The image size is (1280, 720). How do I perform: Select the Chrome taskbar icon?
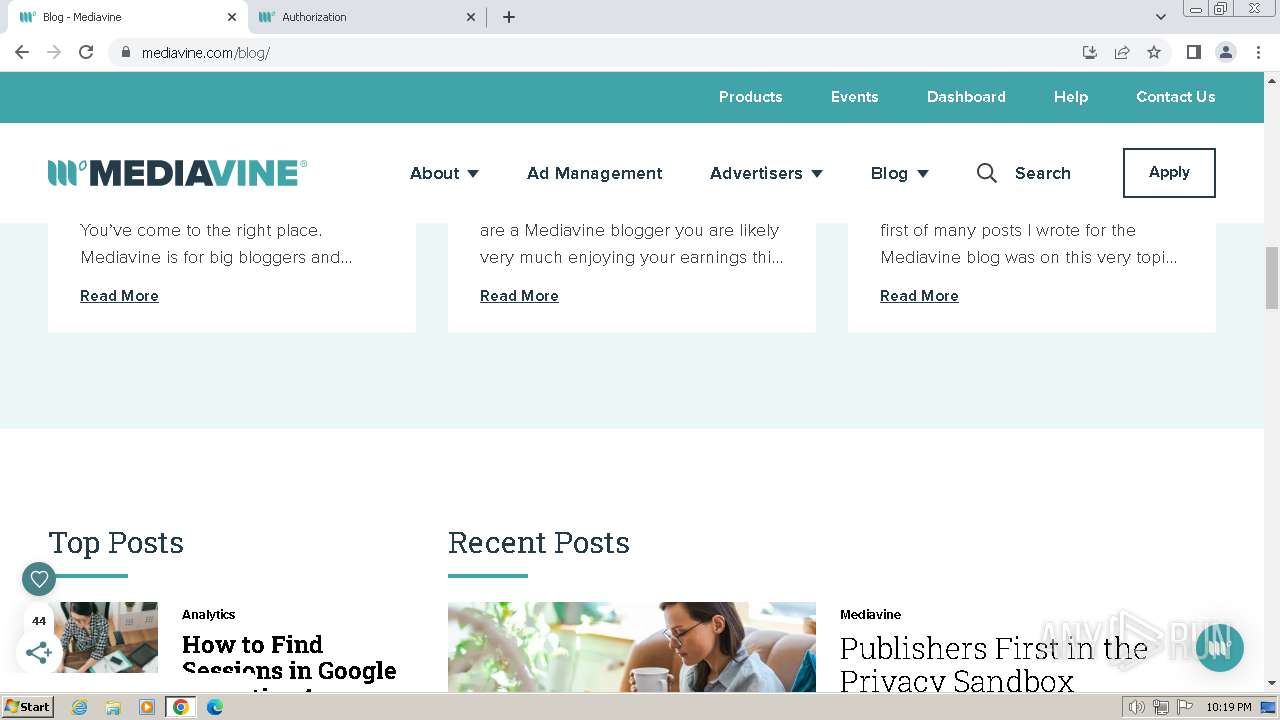pos(181,707)
